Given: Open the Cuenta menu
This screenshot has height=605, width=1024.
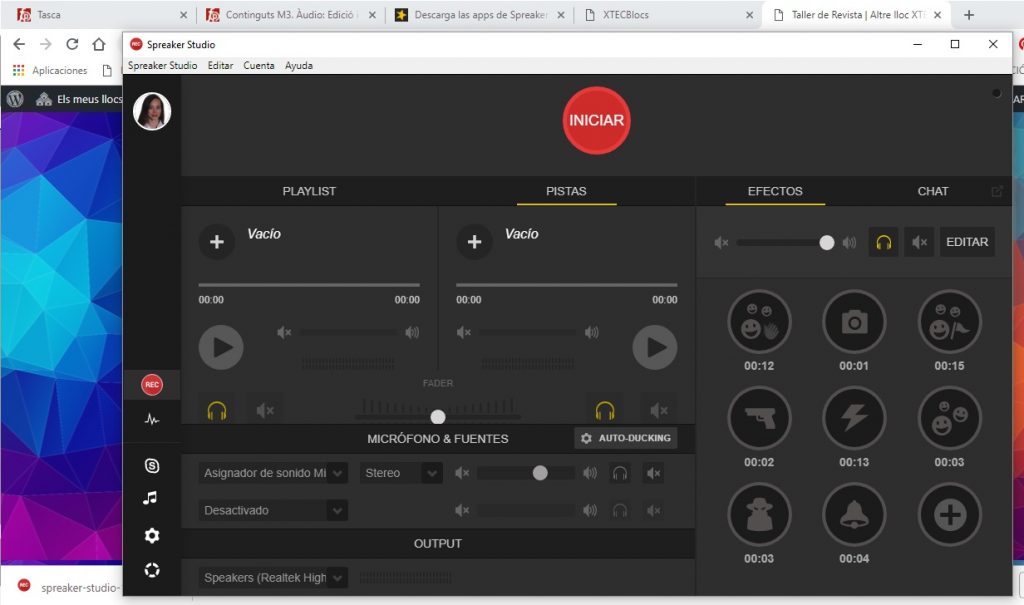Looking at the screenshot, I should click(x=258, y=65).
